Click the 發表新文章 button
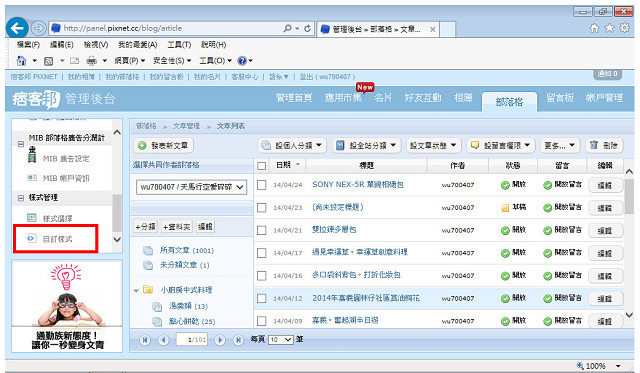The image size is (640, 373). coord(164,145)
